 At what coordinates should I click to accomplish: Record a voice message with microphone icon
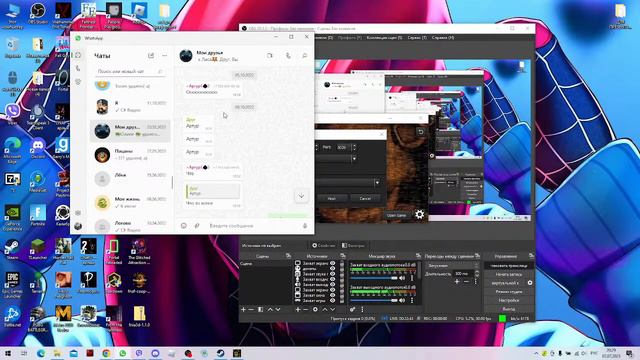[304, 226]
